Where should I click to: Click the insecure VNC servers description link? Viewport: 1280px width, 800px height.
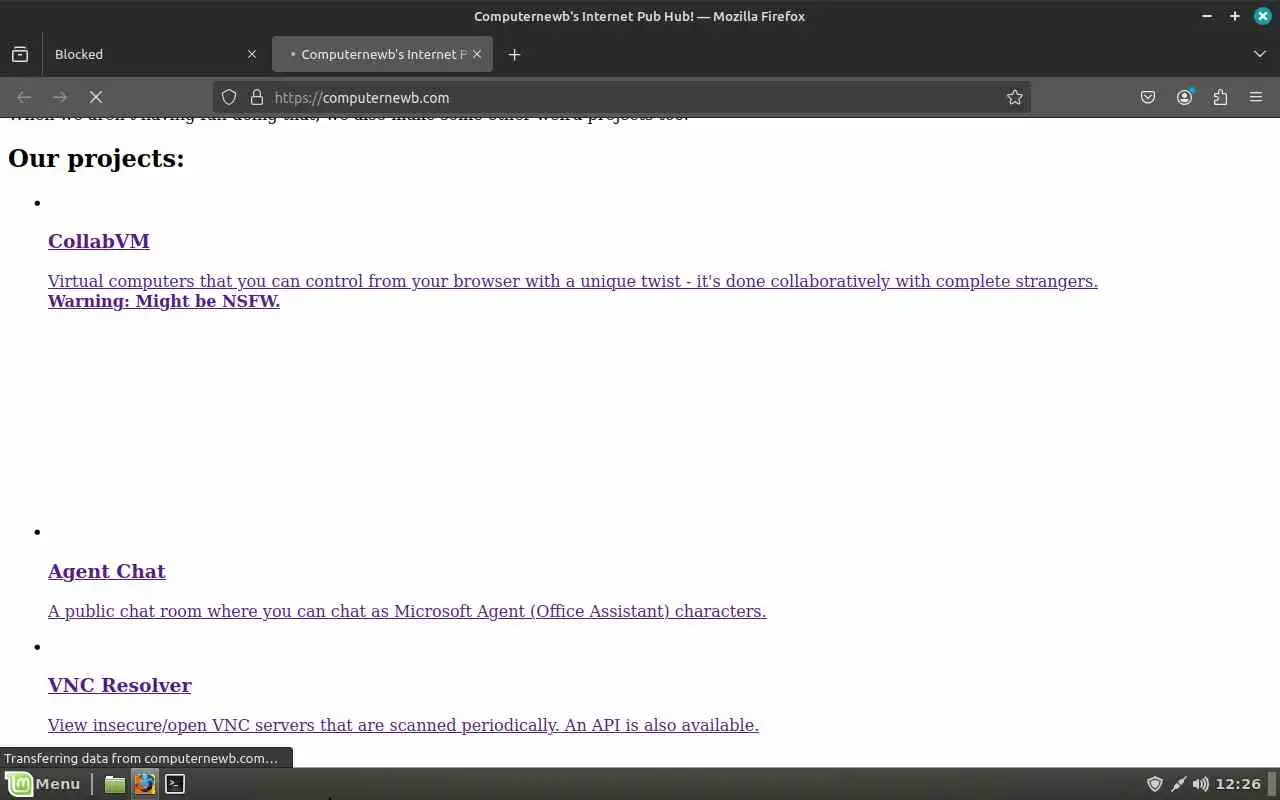tap(403, 725)
